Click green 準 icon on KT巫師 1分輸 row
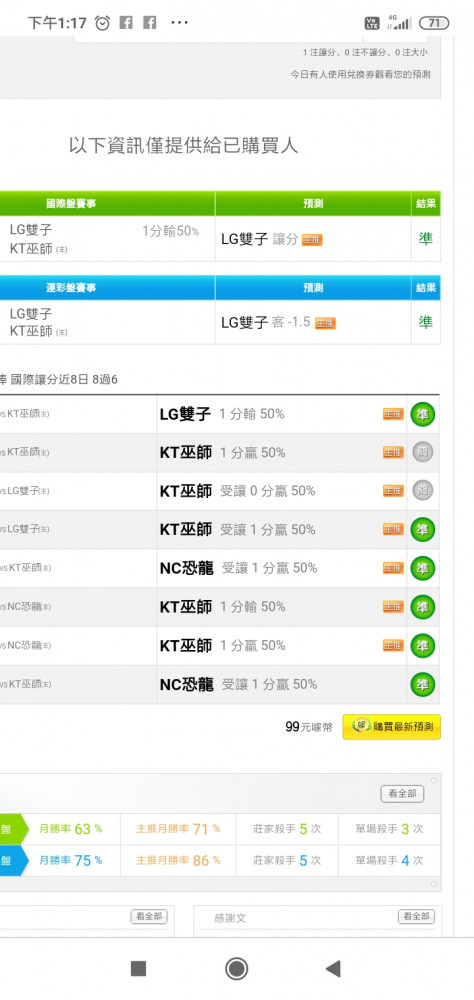 pos(422,607)
